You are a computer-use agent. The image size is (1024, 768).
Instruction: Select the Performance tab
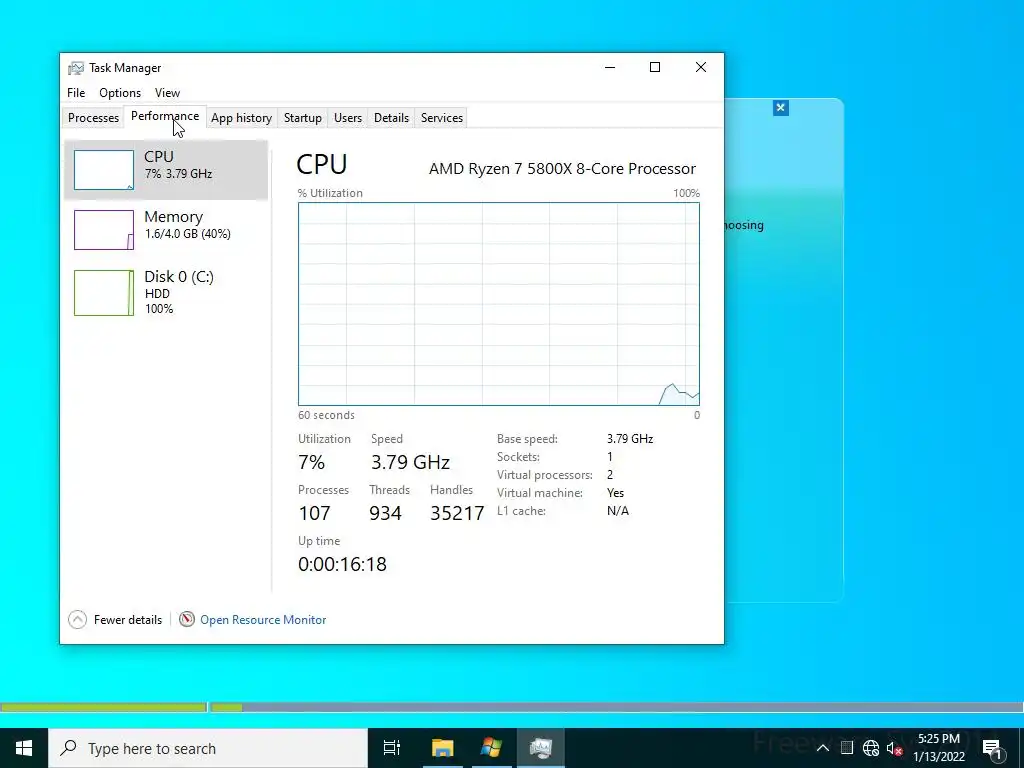click(165, 116)
